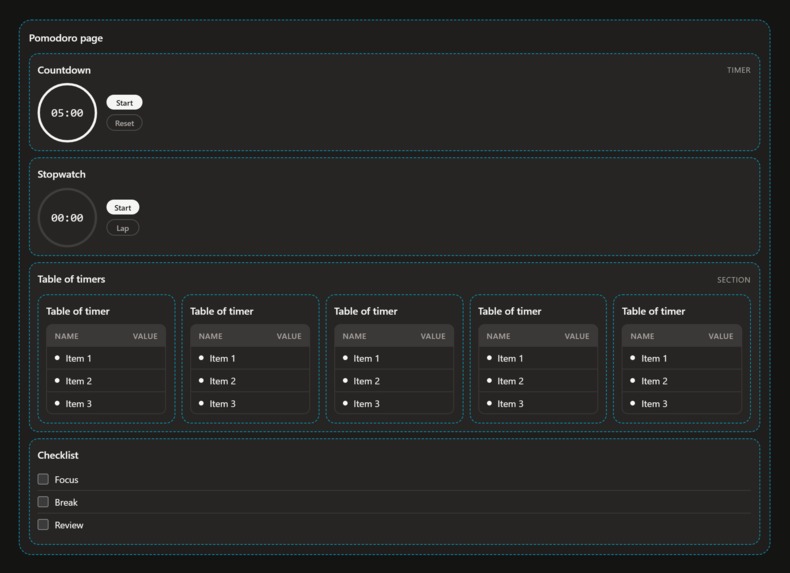Click VALUE header in the second timer table
Image resolution: width=790 pixels, height=573 pixels.
(x=289, y=336)
